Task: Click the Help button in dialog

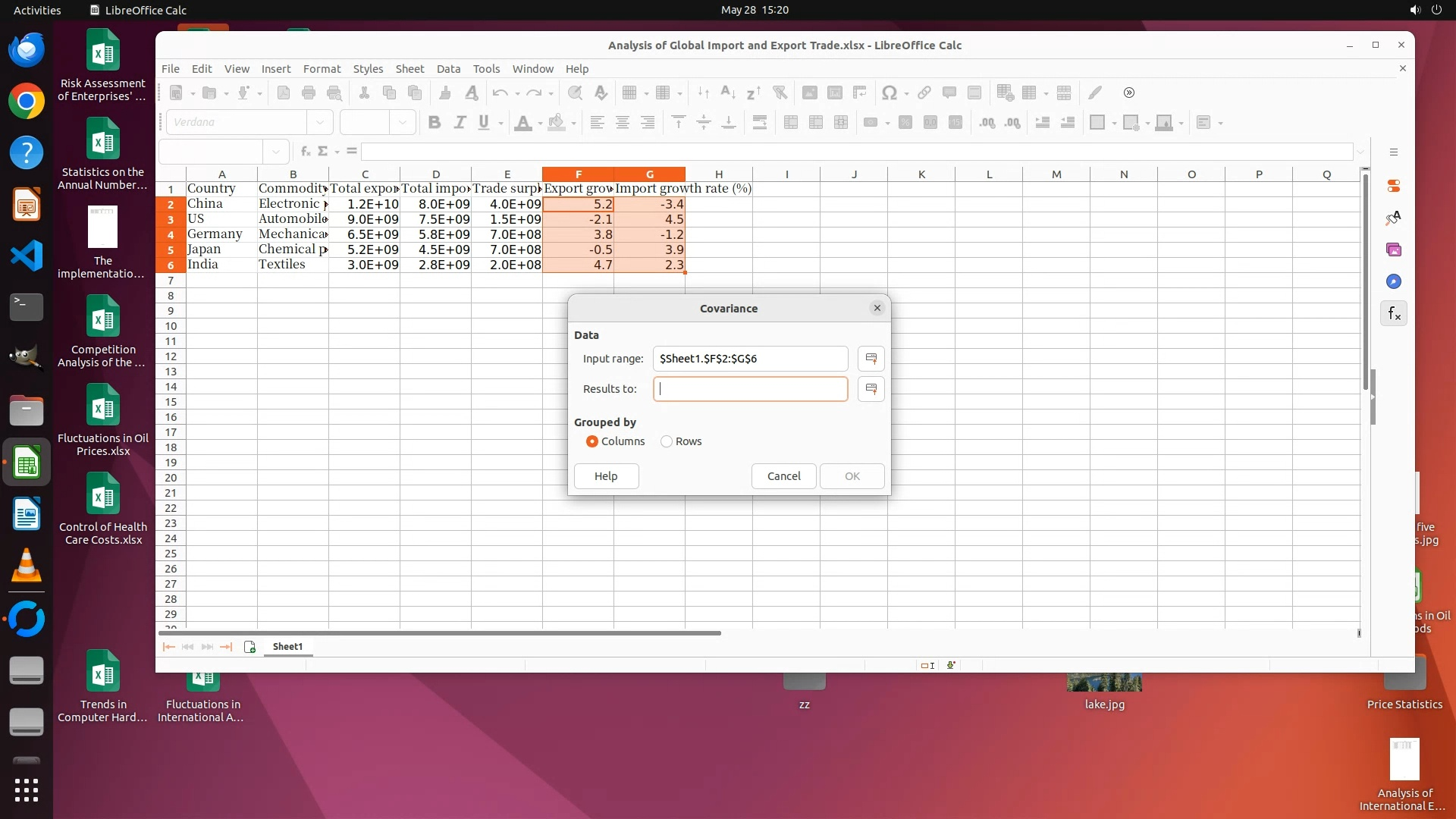Action: click(606, 476)
